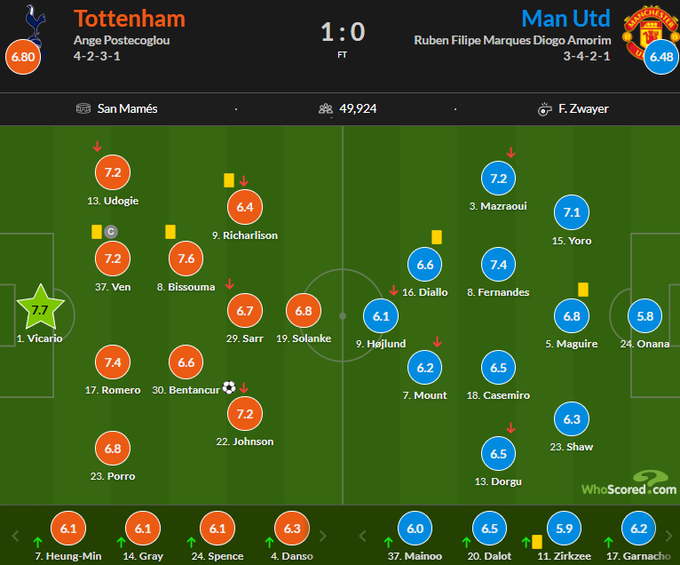Click the goal ball icon beside Bentancur

(229, 387)
